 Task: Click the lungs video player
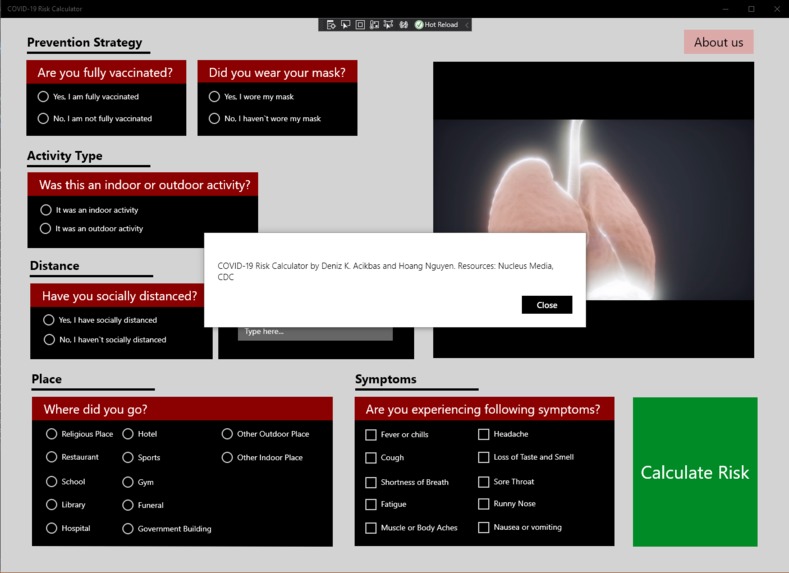coord(593,210)
